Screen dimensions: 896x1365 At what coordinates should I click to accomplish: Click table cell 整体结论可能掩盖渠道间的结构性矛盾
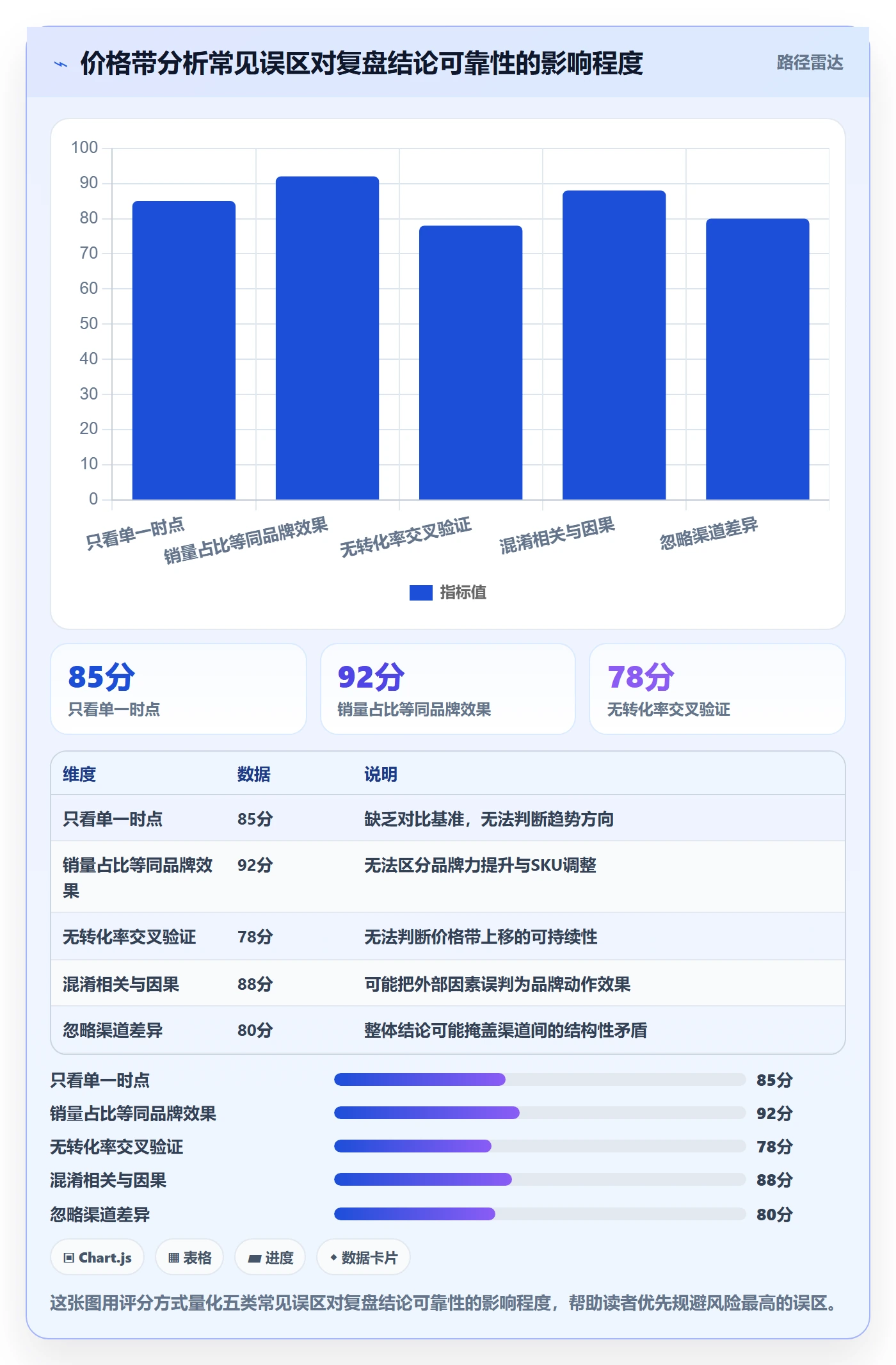[x=506, y=1030]
